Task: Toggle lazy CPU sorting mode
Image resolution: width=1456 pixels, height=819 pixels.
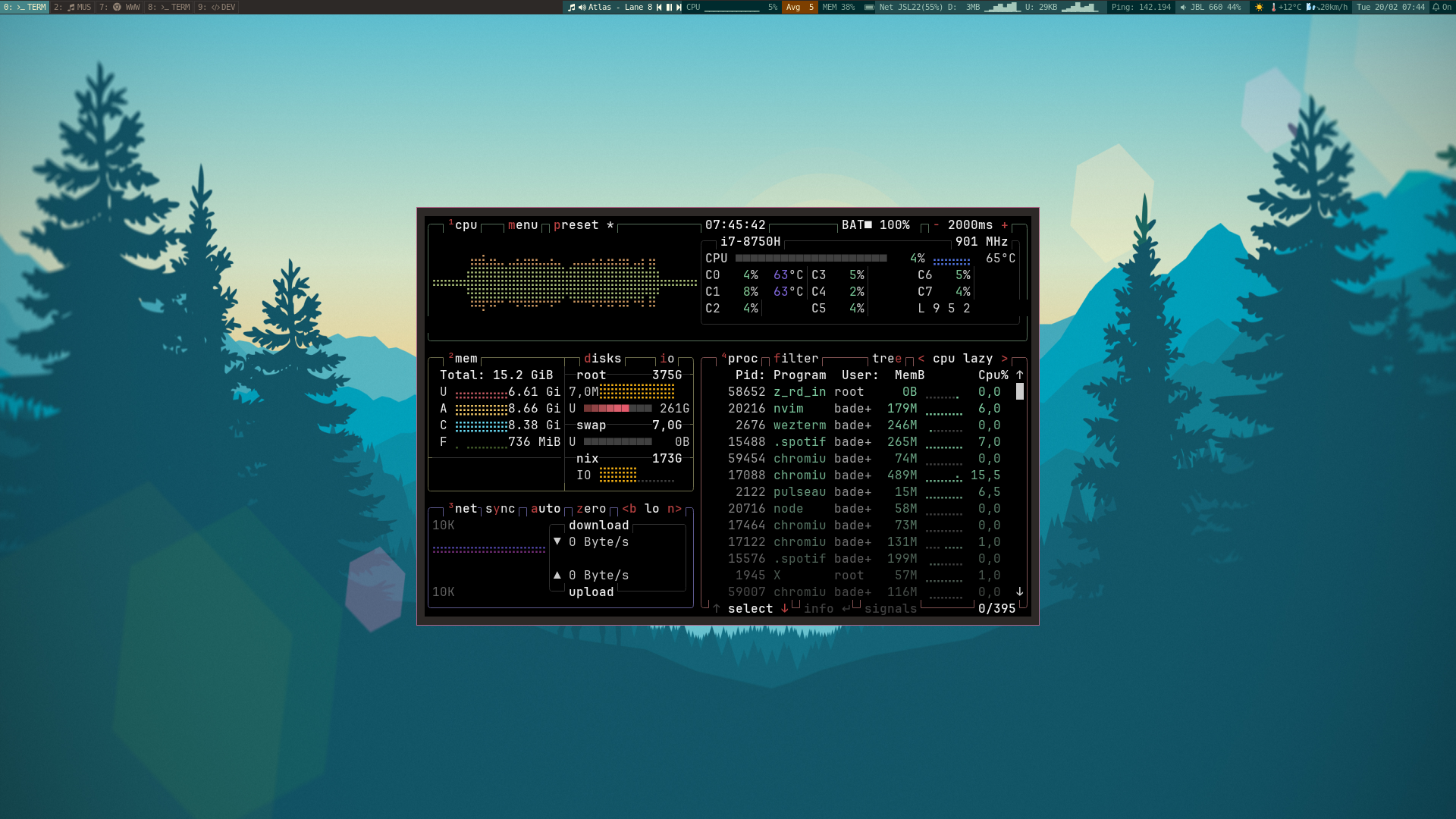Action: [977, 359]
